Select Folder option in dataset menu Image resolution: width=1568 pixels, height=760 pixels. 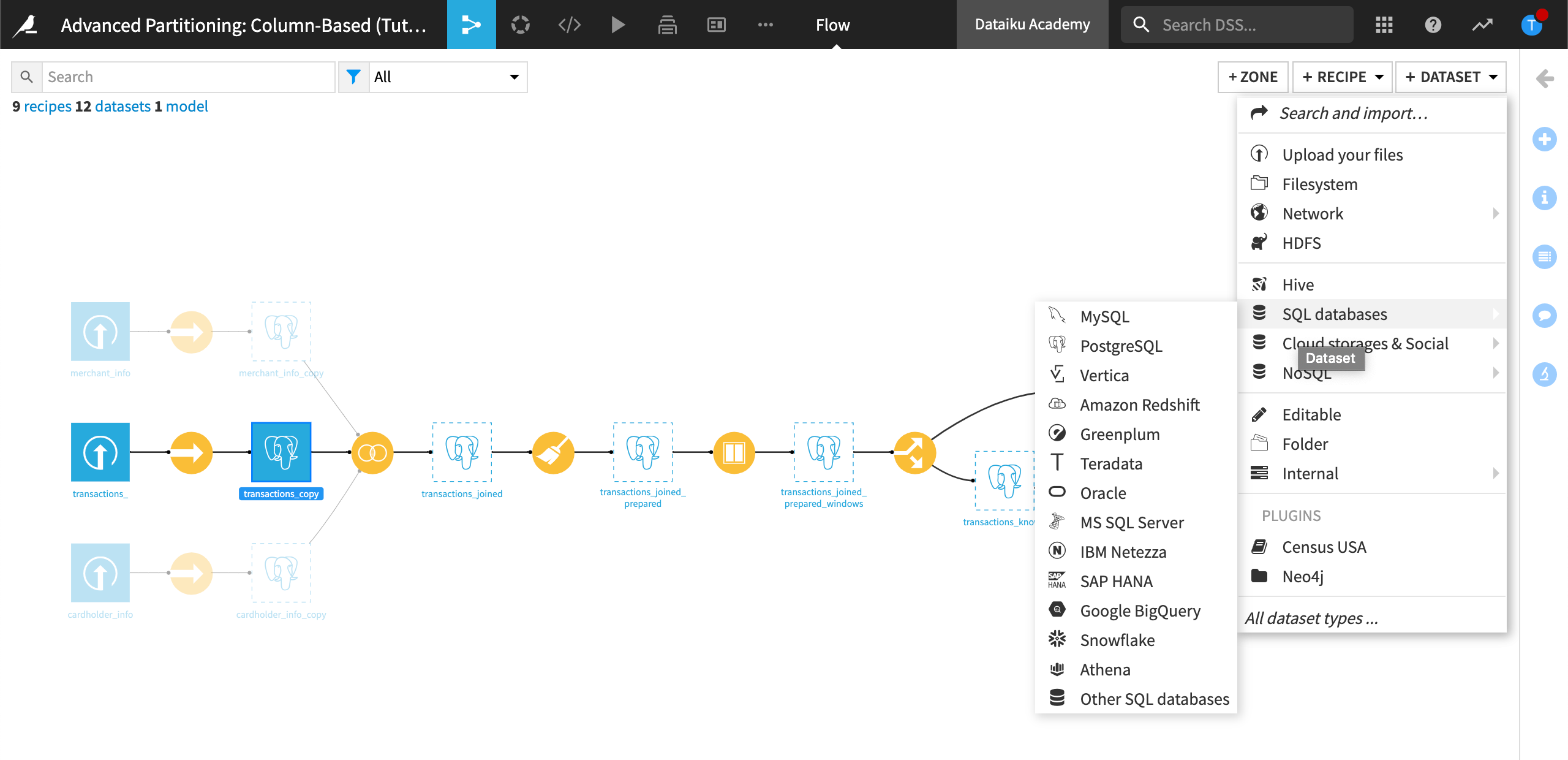(1372, 444)
